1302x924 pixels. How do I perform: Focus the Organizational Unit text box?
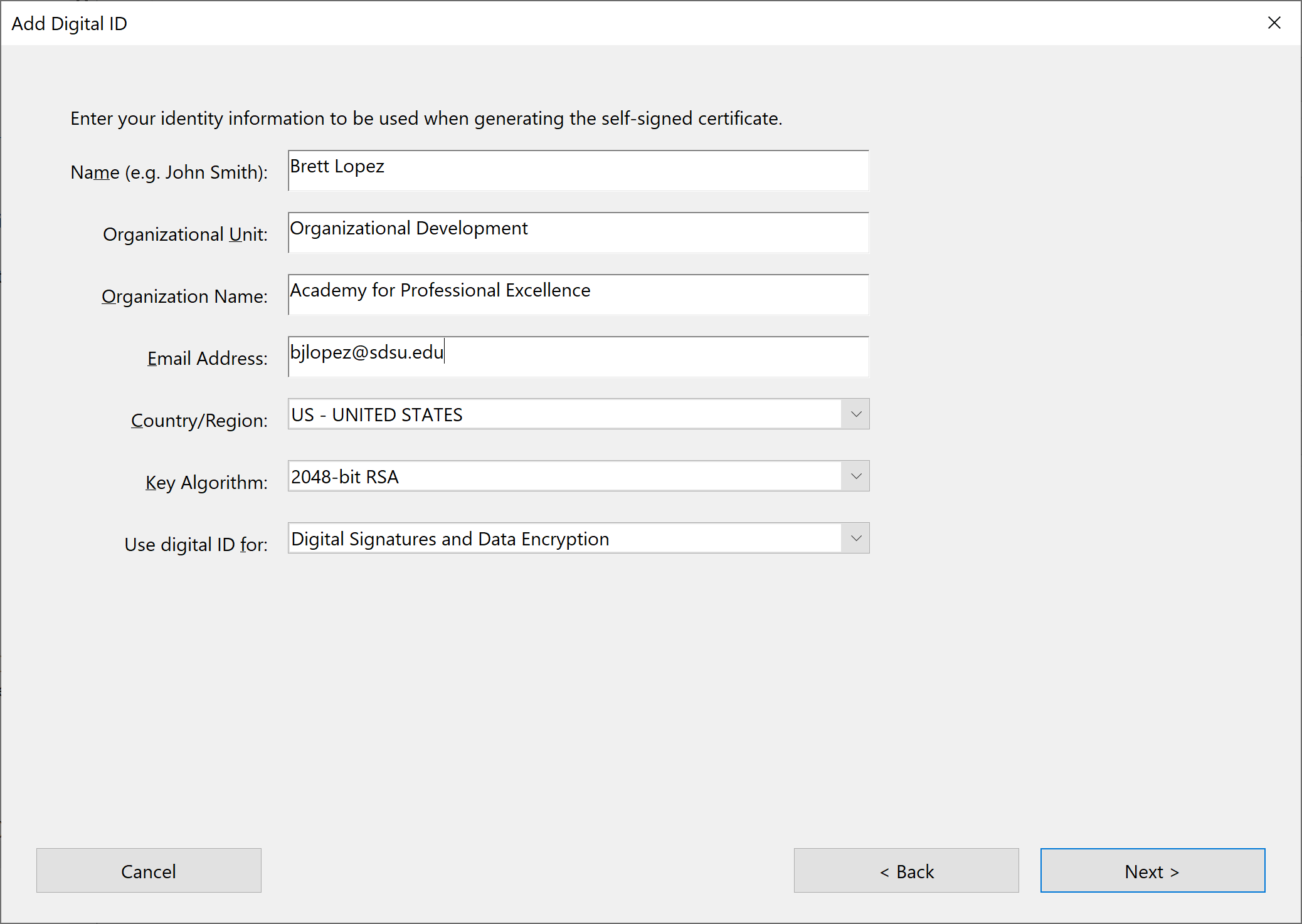pos(578,233)
